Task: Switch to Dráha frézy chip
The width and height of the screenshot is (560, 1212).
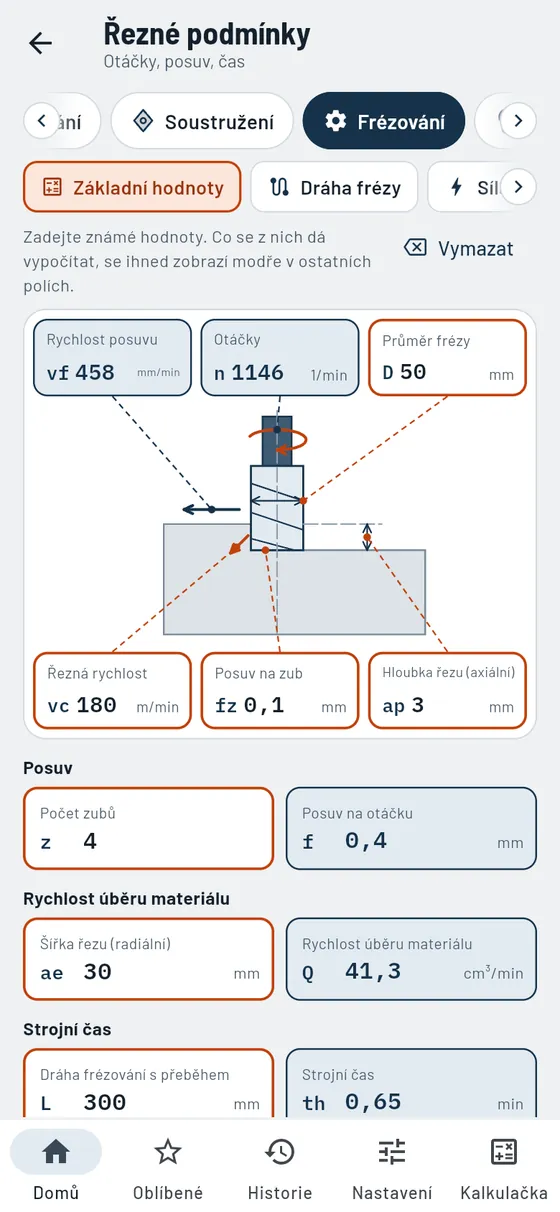Action: [x=334, y=187]
